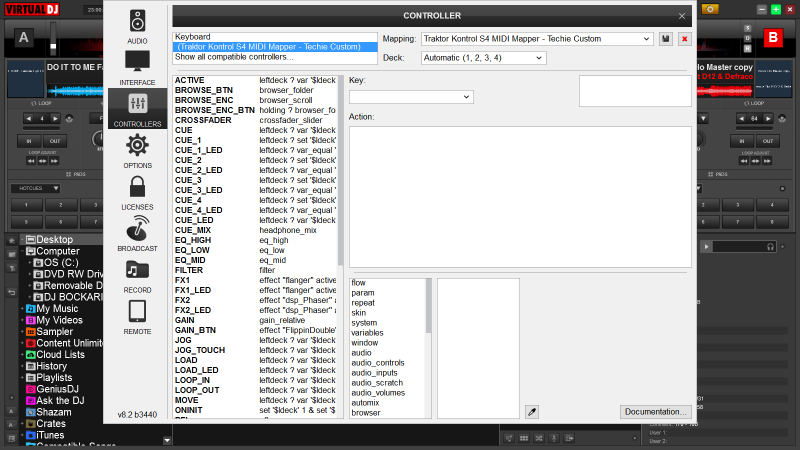800x450 pixels.
Task: Click the favorites star icon in browser
Action: click(x=12, y=240)
